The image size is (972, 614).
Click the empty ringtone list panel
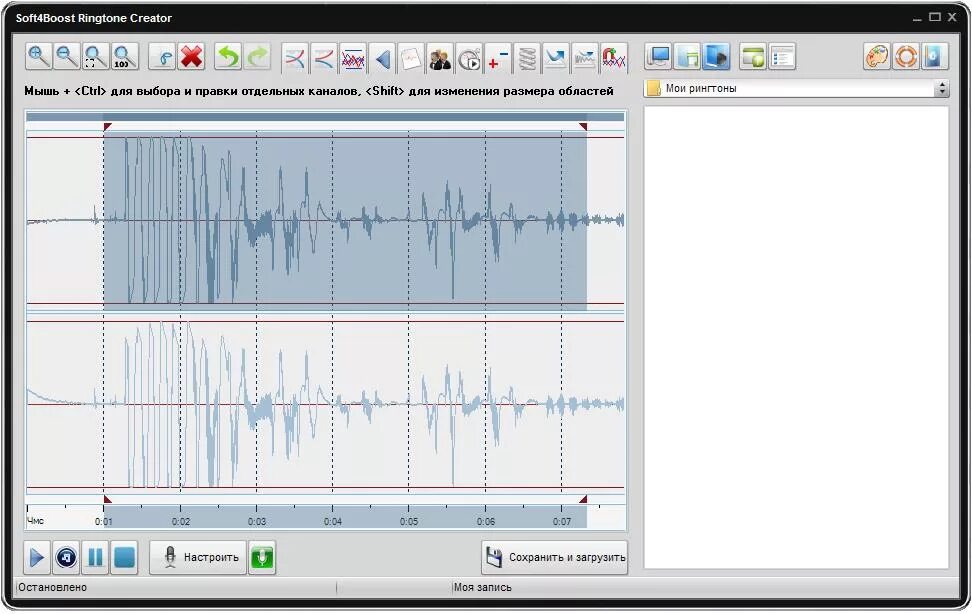point(796,337)
